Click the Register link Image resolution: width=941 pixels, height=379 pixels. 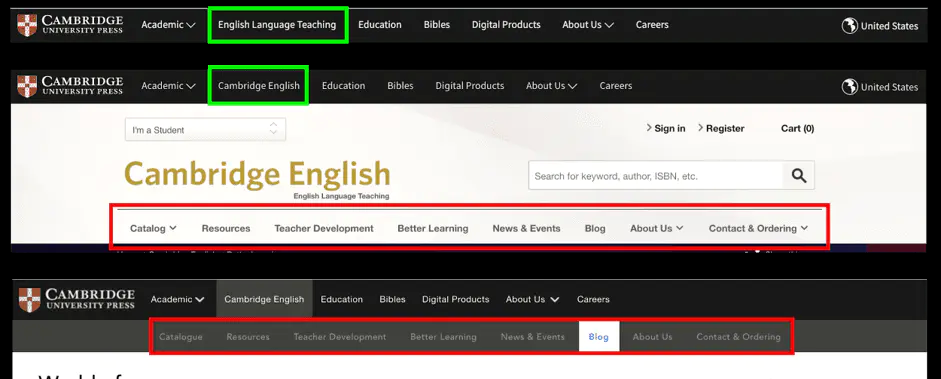721,128
